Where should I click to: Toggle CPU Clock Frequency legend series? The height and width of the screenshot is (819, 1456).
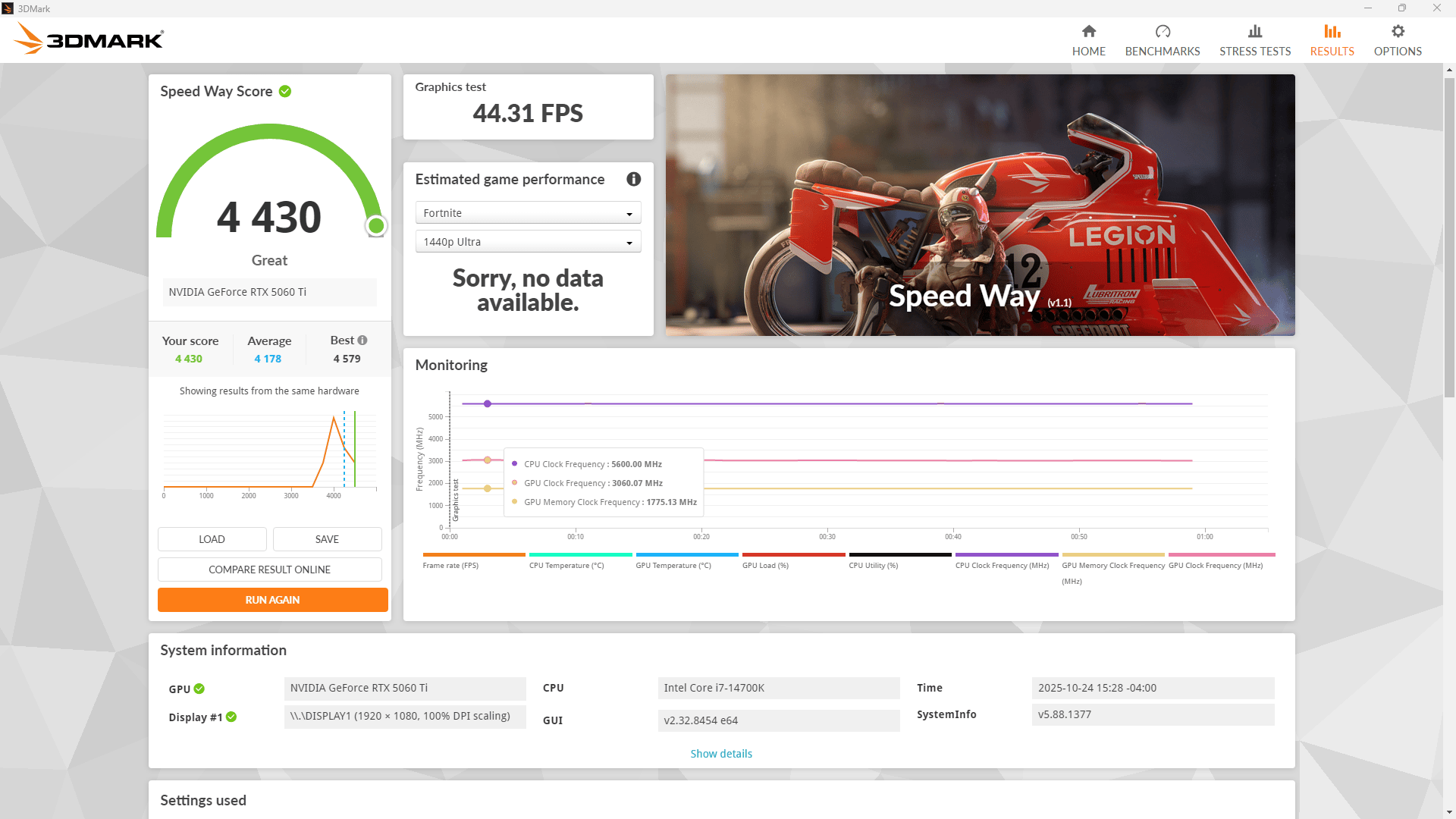[1006, 561]
